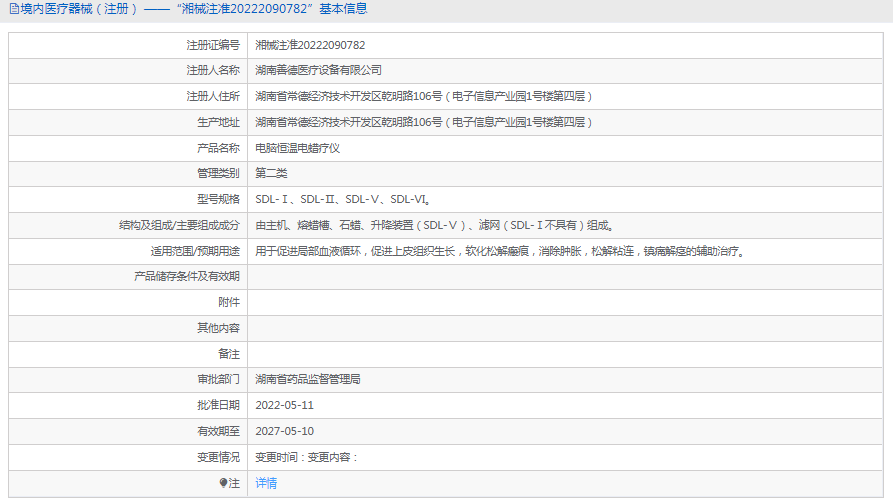Select expiry date 2027-05-10
This screenshot has width=893, height=504.
coord(284,431)
